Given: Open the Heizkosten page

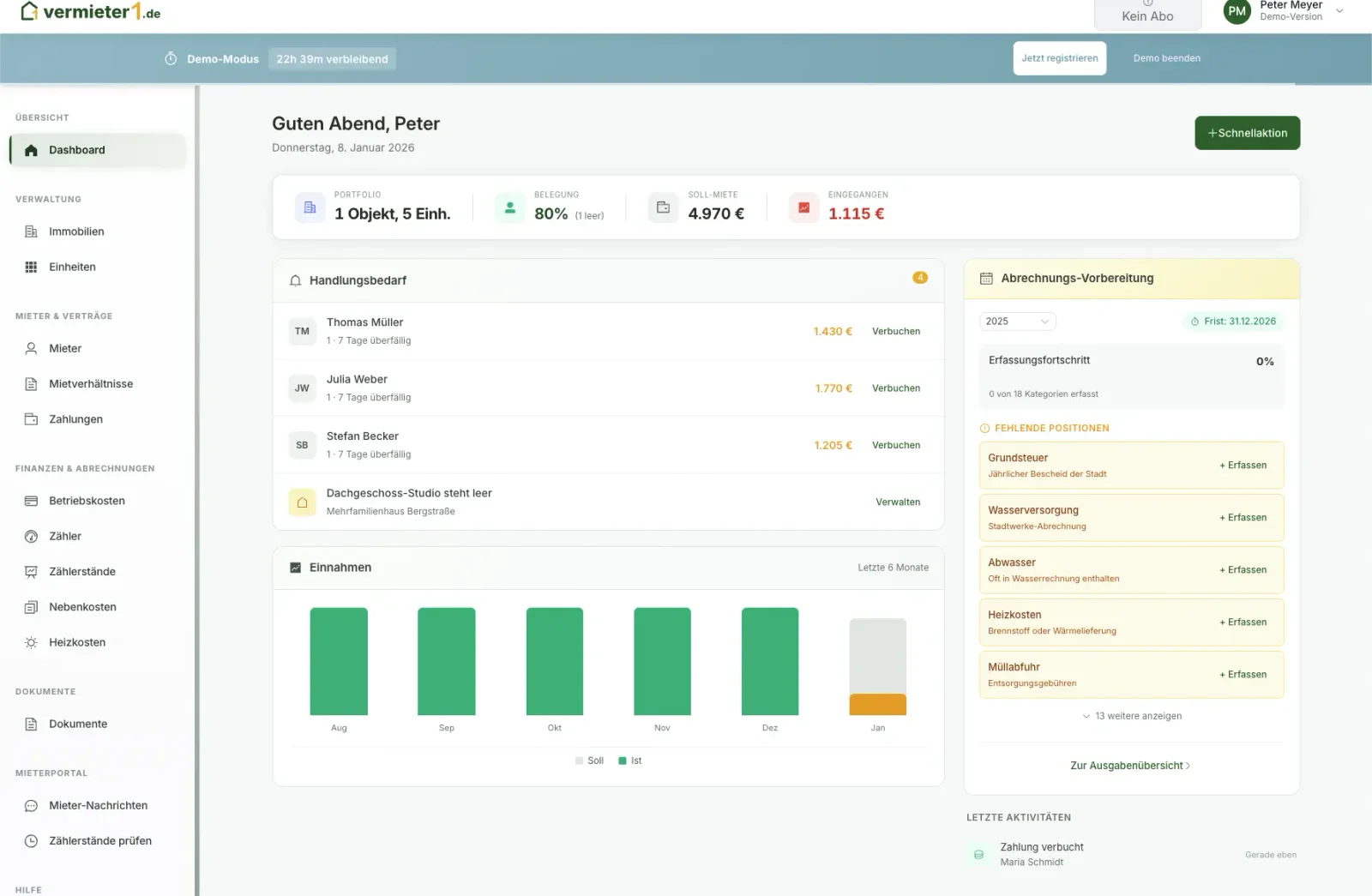Looking at the screenshot, I should 76,641.
